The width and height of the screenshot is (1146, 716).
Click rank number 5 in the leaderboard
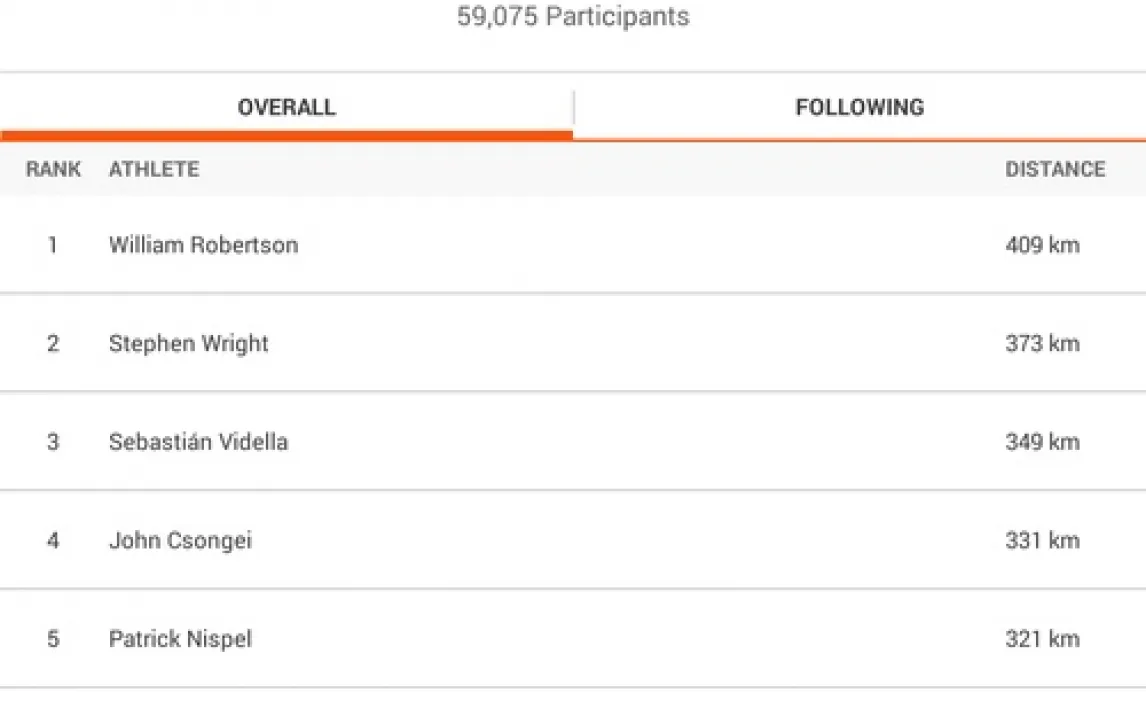(x=53, y=639)
